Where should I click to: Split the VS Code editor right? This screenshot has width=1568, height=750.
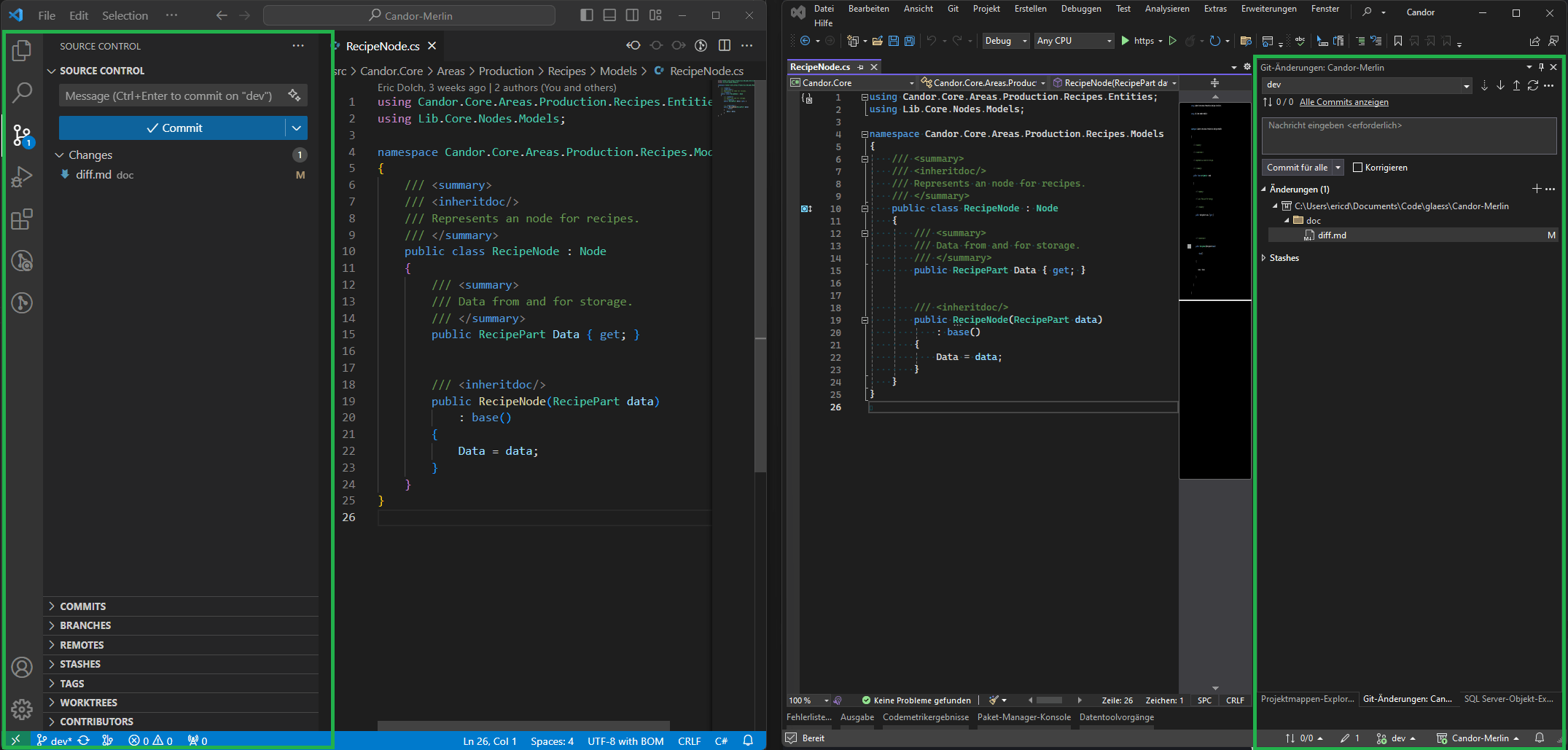(x=724, y=45)
